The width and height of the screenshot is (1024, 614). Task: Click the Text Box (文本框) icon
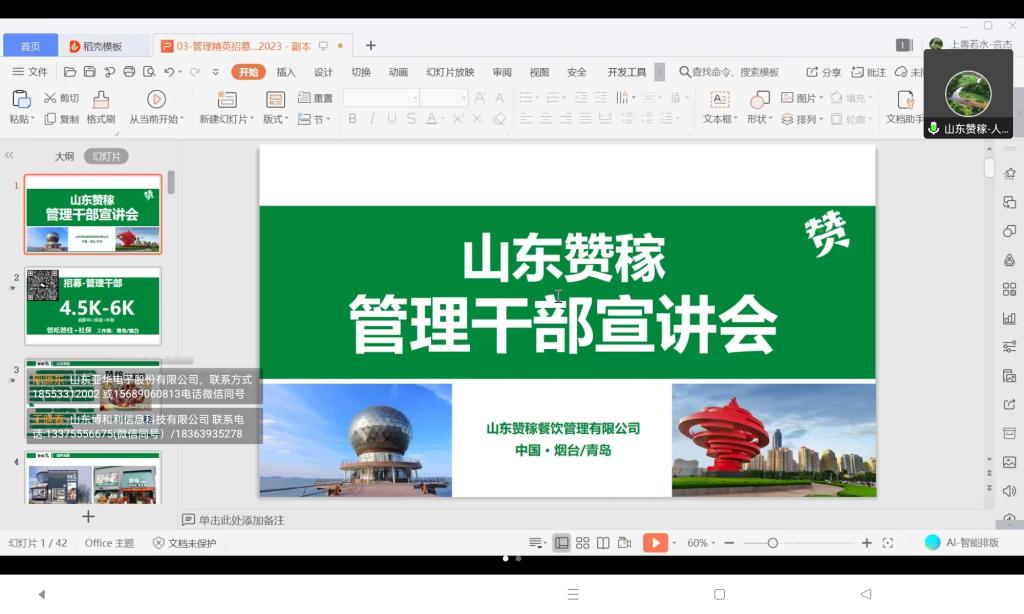click(x=719, y=99)
